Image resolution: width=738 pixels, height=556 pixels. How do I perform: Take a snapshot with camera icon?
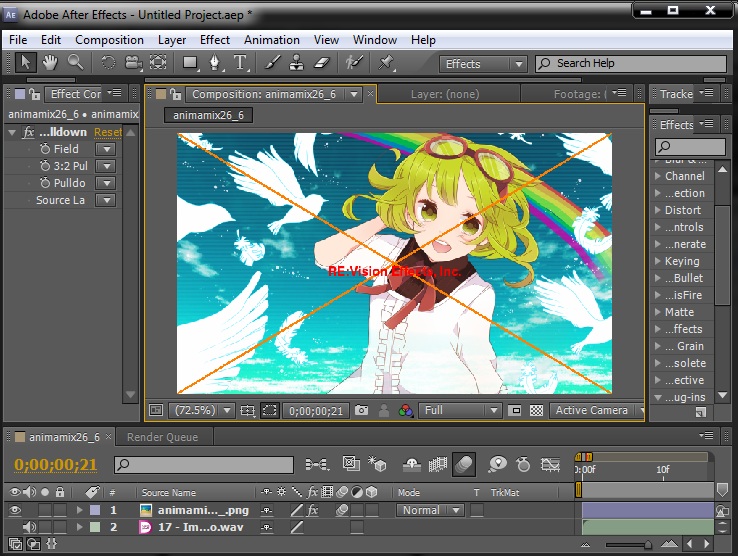(361, 411)
